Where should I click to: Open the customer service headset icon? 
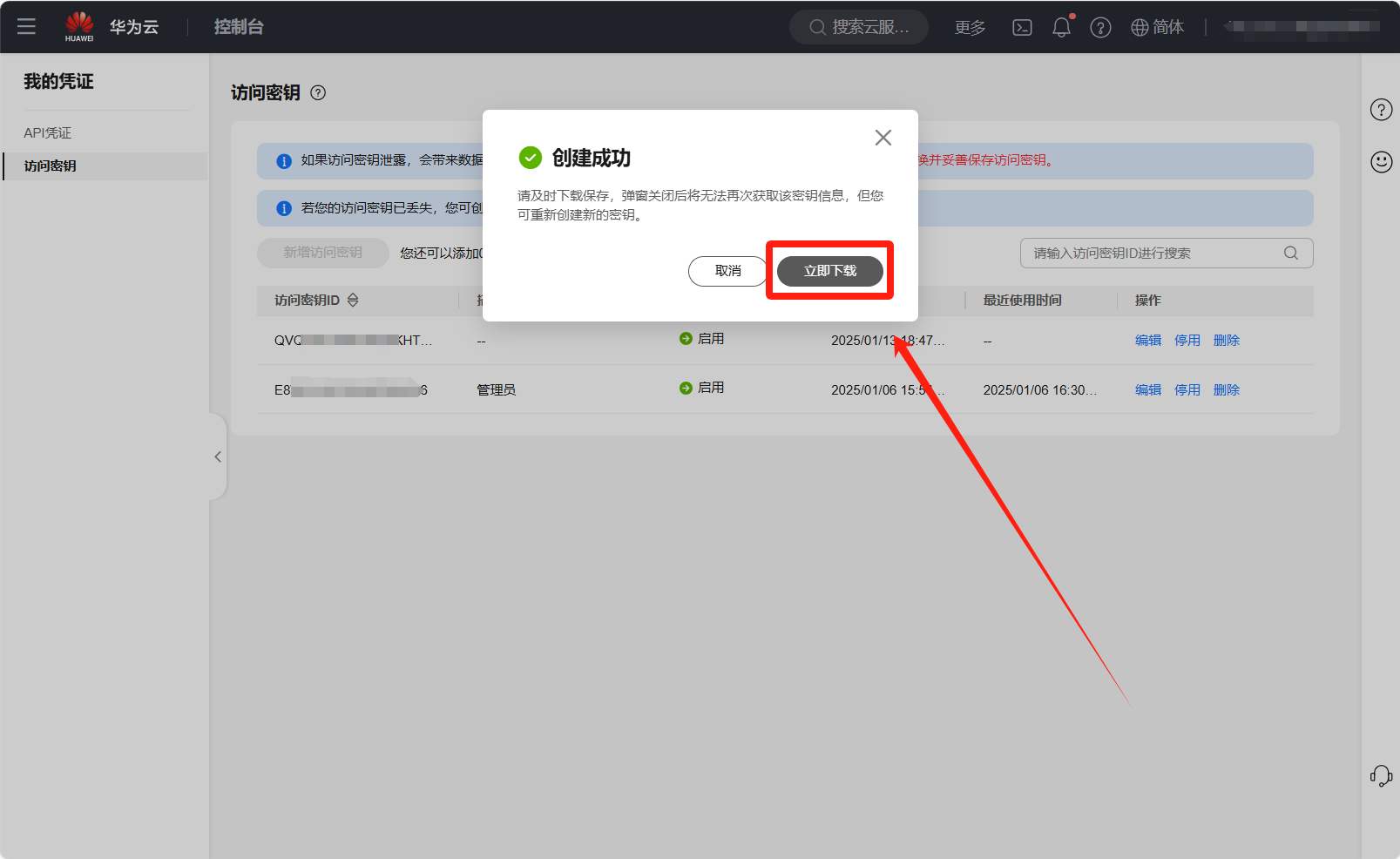click(x=1381, y=775)
